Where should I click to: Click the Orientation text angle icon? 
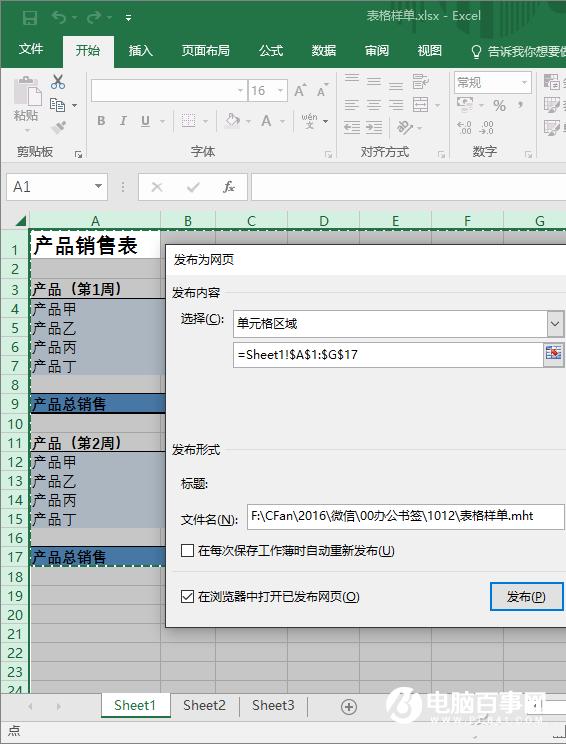click(405, 127)
